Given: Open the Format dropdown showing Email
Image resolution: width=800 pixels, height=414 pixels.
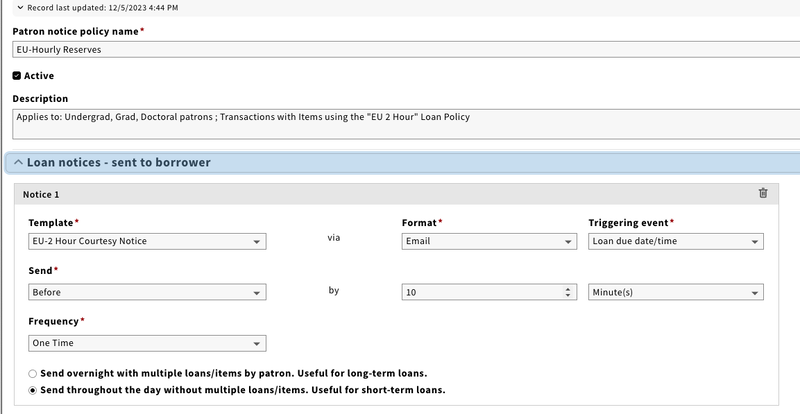Looking at the screenshot, I should pos(489,241).
